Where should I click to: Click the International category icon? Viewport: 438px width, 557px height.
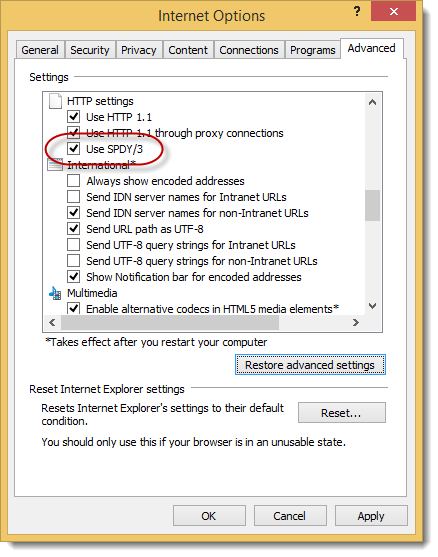point(55,165)
